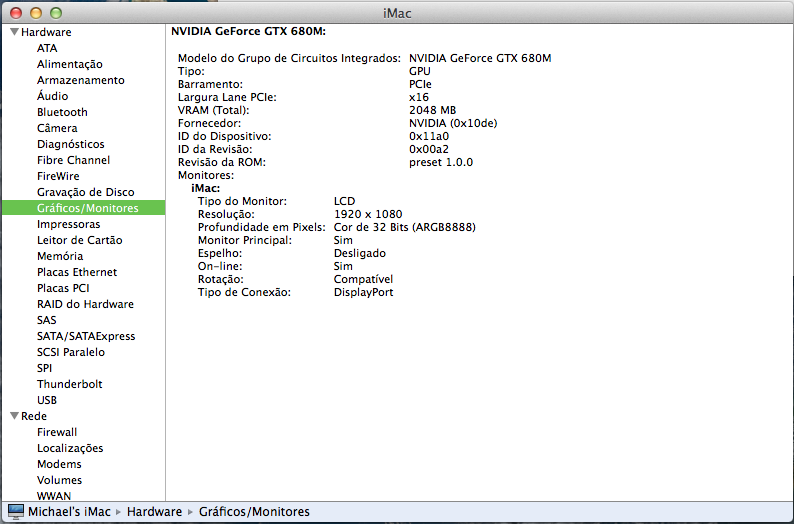Click Gráficos/Monitores breadcrumb in path bar
794x524 pixels.
click(254, 511)
